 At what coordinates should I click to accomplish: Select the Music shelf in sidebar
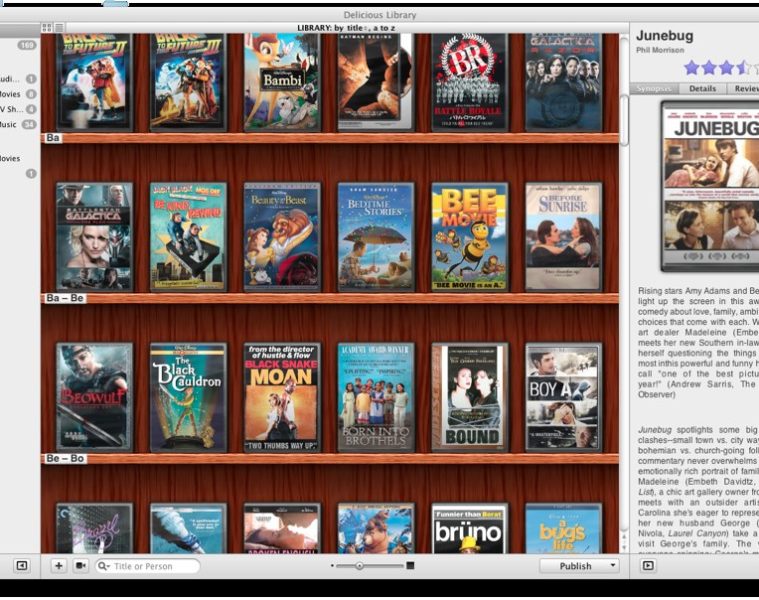[x=9, y=124]
